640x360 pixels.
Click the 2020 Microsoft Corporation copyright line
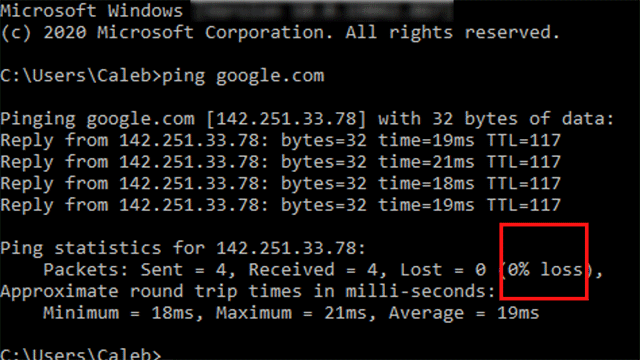tap(280, 33)
